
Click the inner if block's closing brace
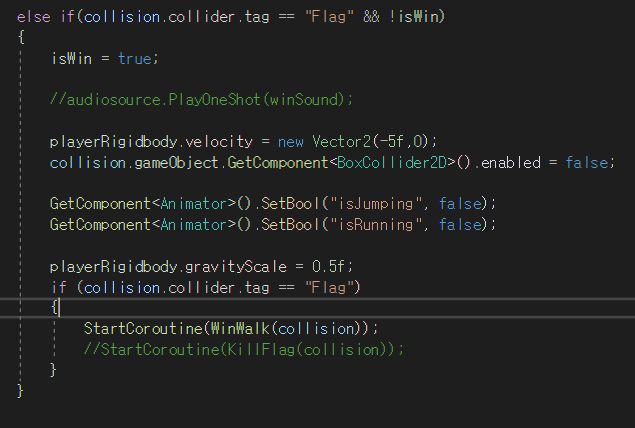click(x=53, y=370)
